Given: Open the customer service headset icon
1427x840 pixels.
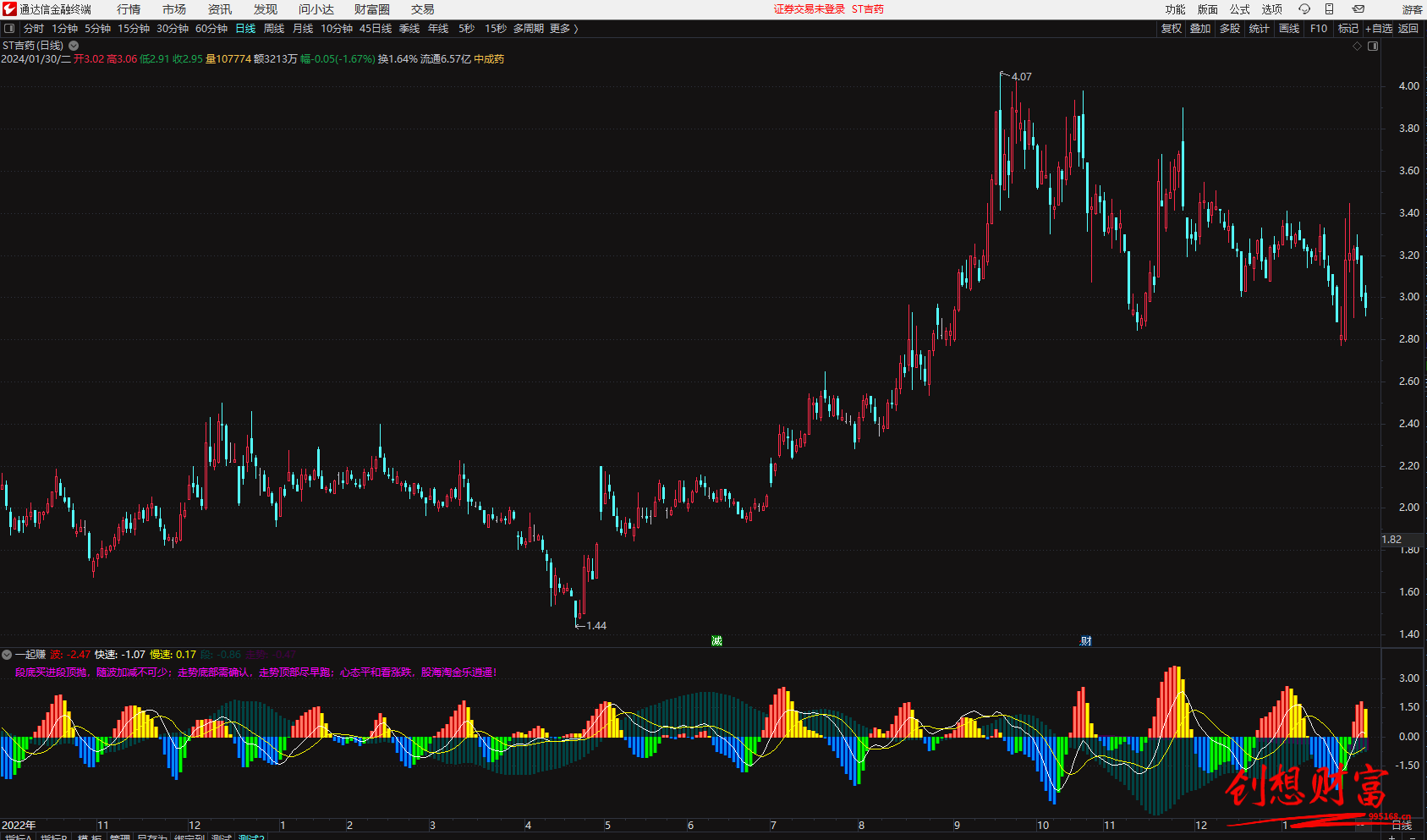Looking at the screenshot, I should [1304, 9].
